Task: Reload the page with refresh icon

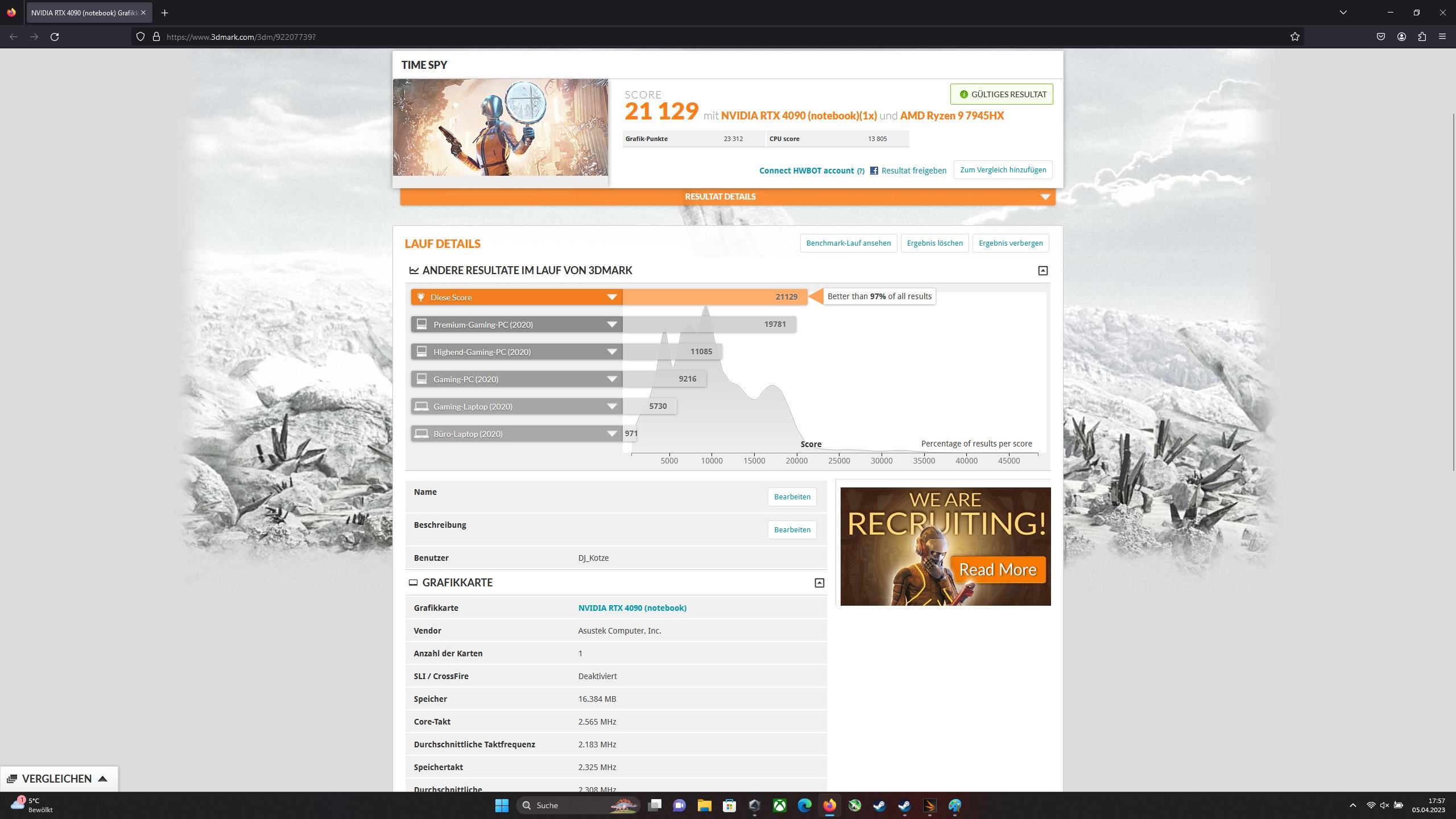Action: 55,36
